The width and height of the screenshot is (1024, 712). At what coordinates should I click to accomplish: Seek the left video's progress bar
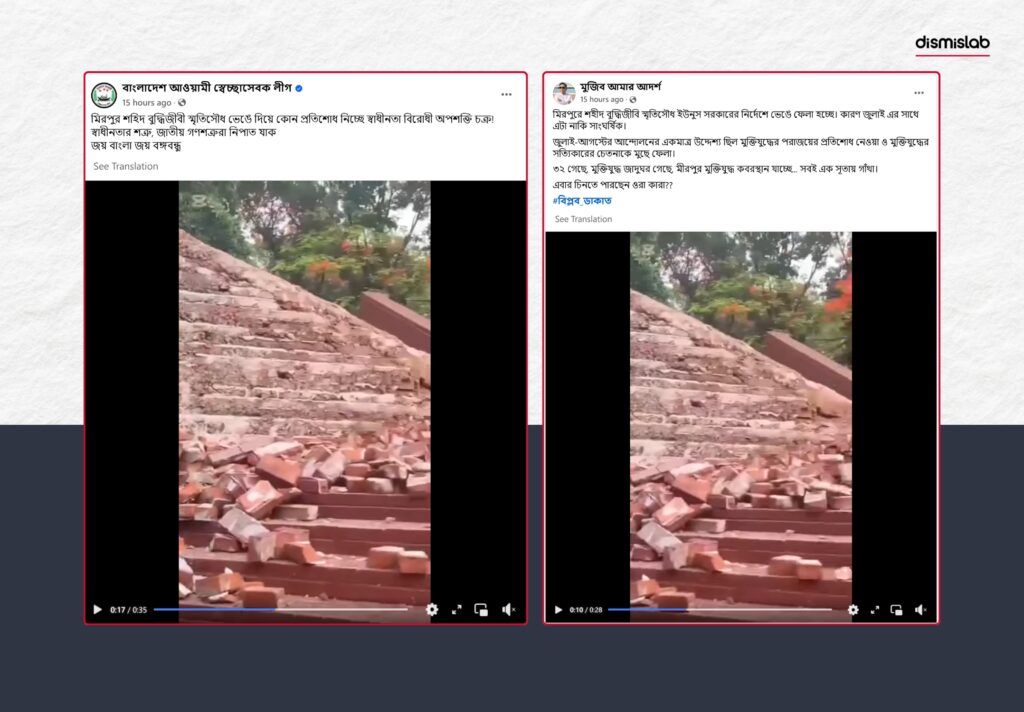point(281,609)
